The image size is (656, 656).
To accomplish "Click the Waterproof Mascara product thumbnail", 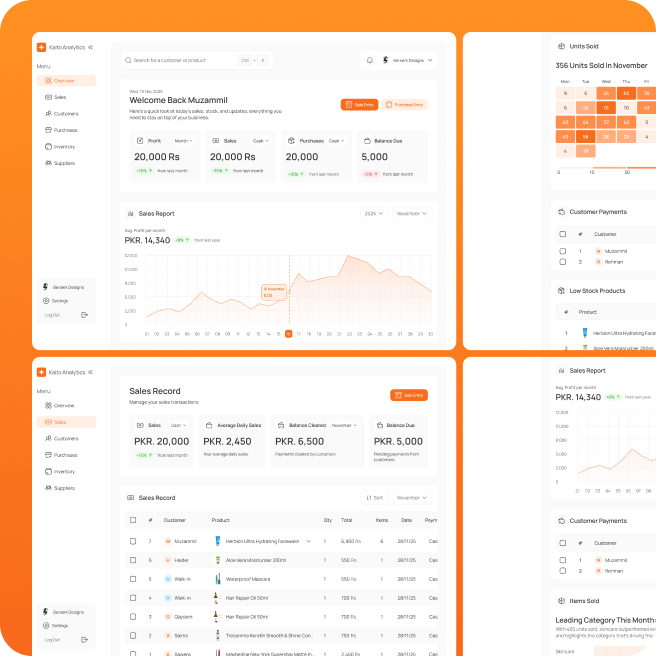I will [216, 578].
